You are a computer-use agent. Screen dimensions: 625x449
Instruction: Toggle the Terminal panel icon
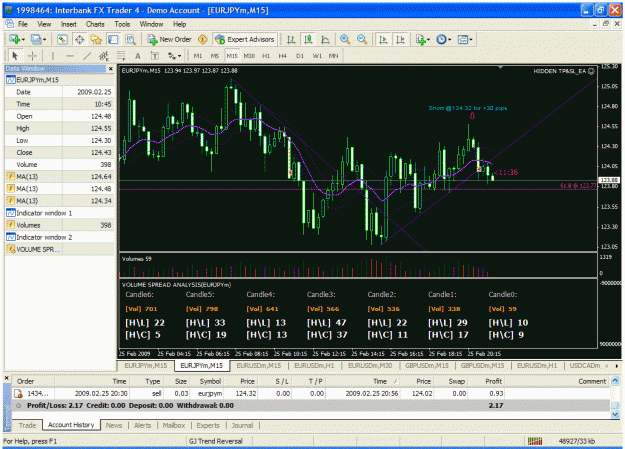point(113,39)
